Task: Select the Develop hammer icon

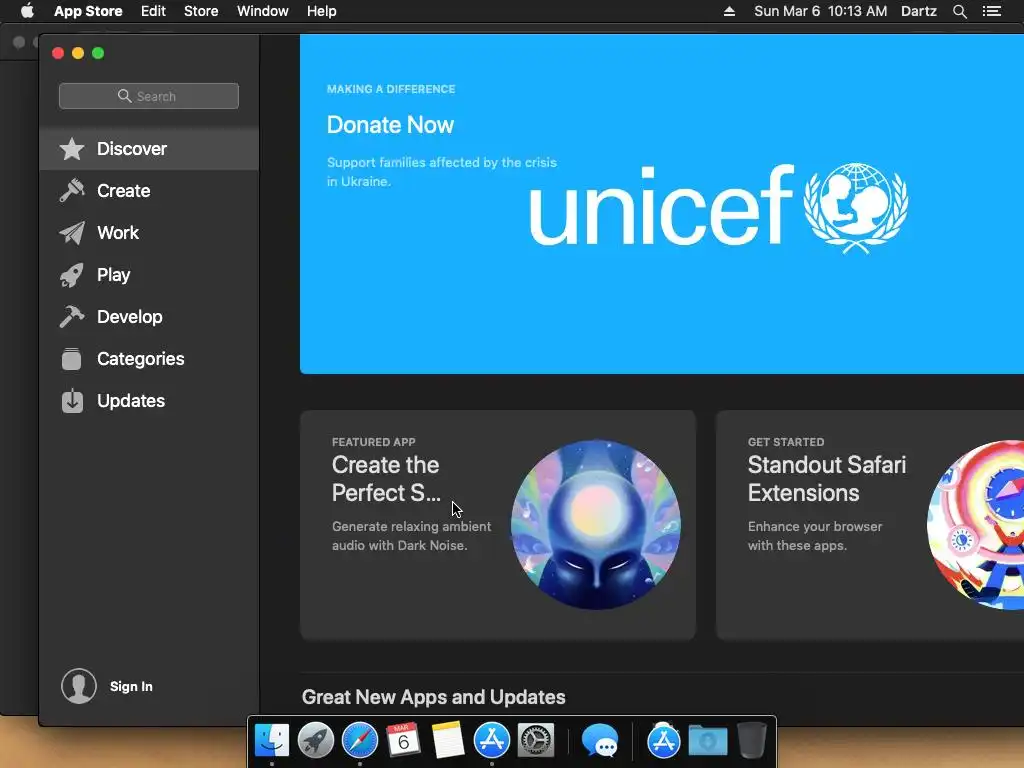Action: point(72,317)
